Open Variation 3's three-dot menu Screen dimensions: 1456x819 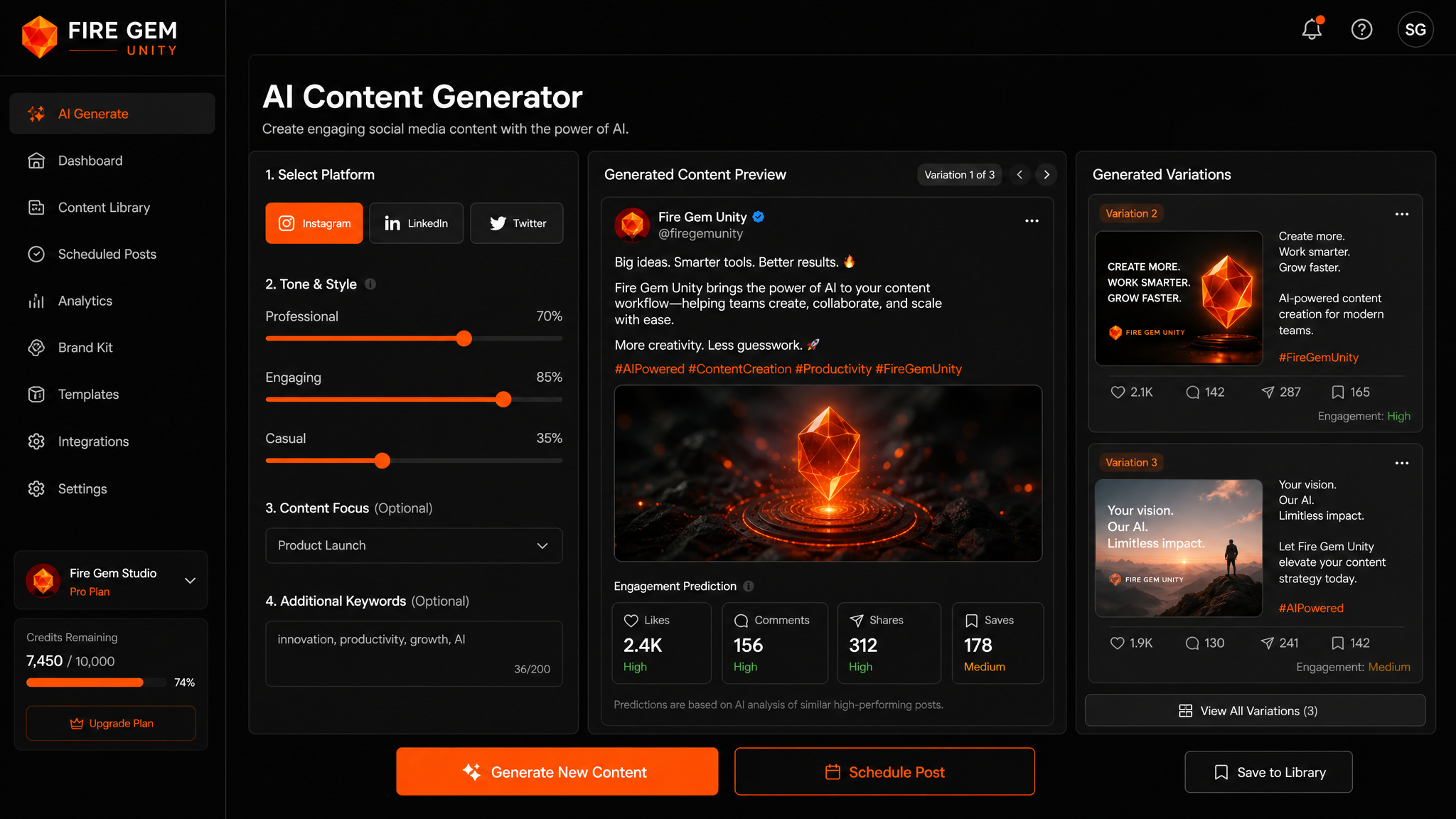pos(1401,463)
